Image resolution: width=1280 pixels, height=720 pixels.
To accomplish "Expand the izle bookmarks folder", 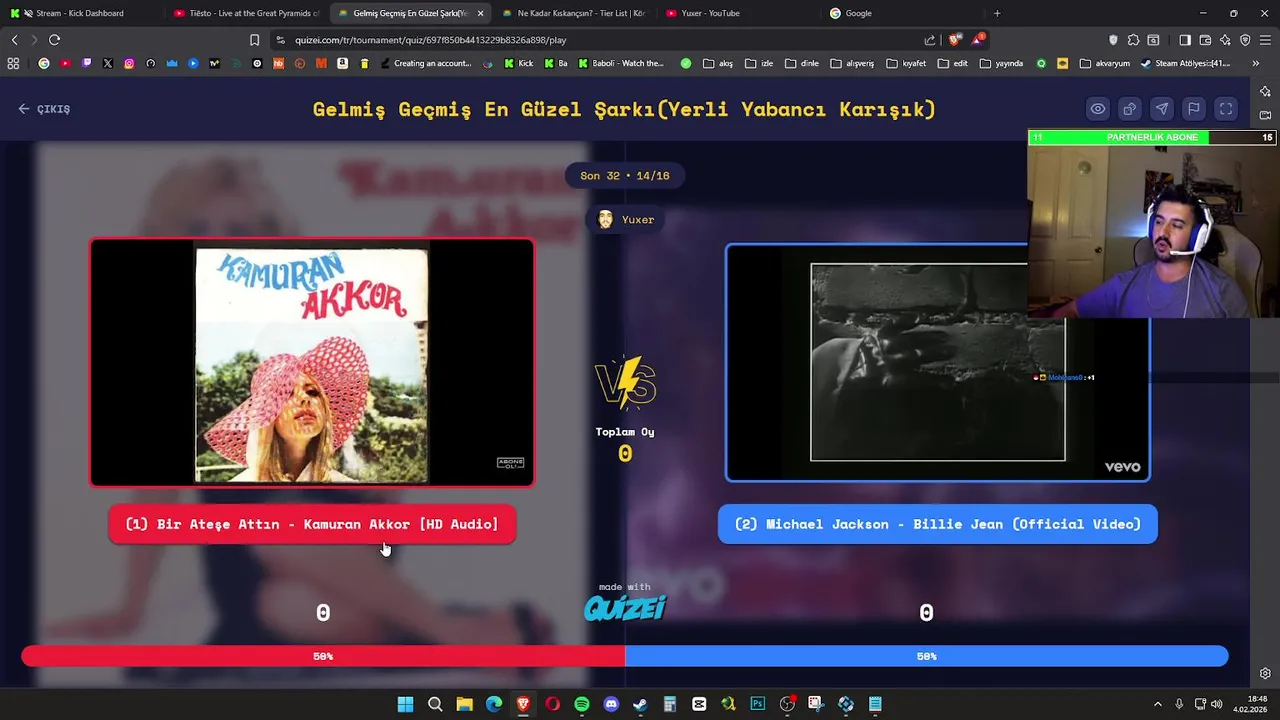I will (x=759, y=63).
